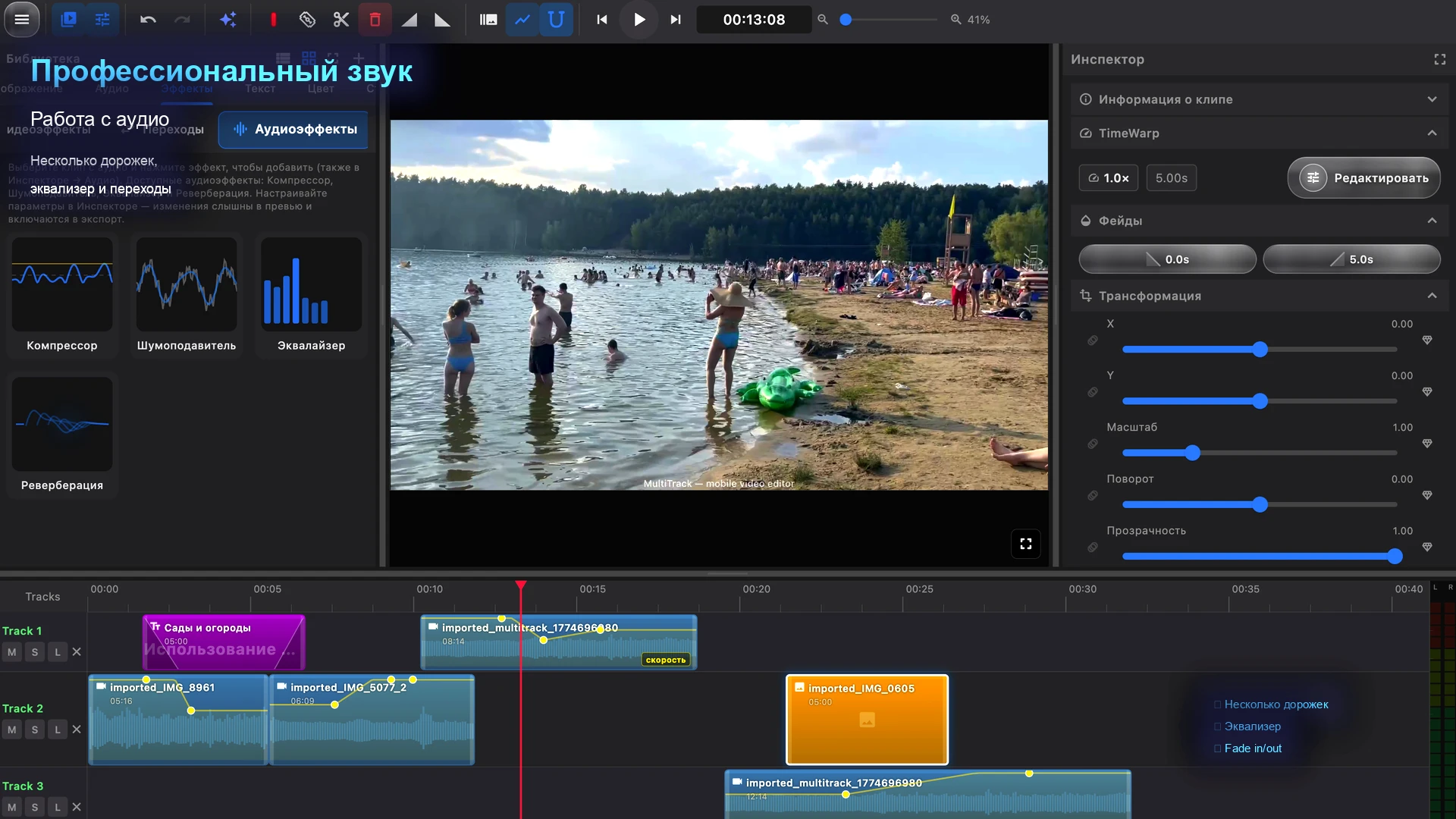
Task: Click the link icon beside X slider
Action: 1093,340
